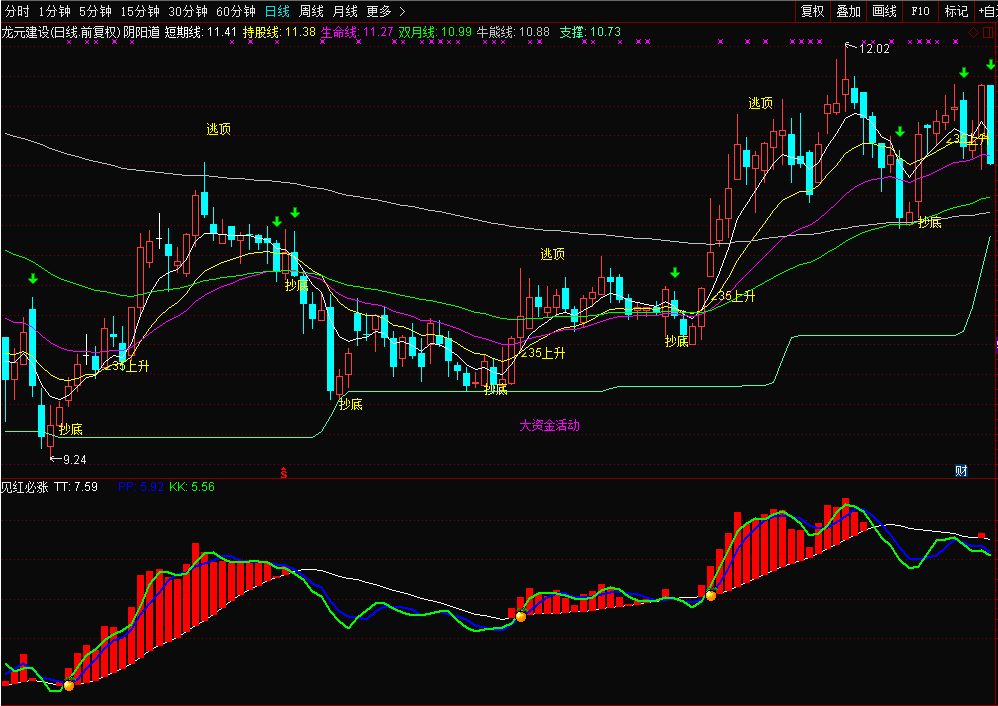Open the 15分钟 period tab
Screen dimensions: 998x706
point(139,11)
